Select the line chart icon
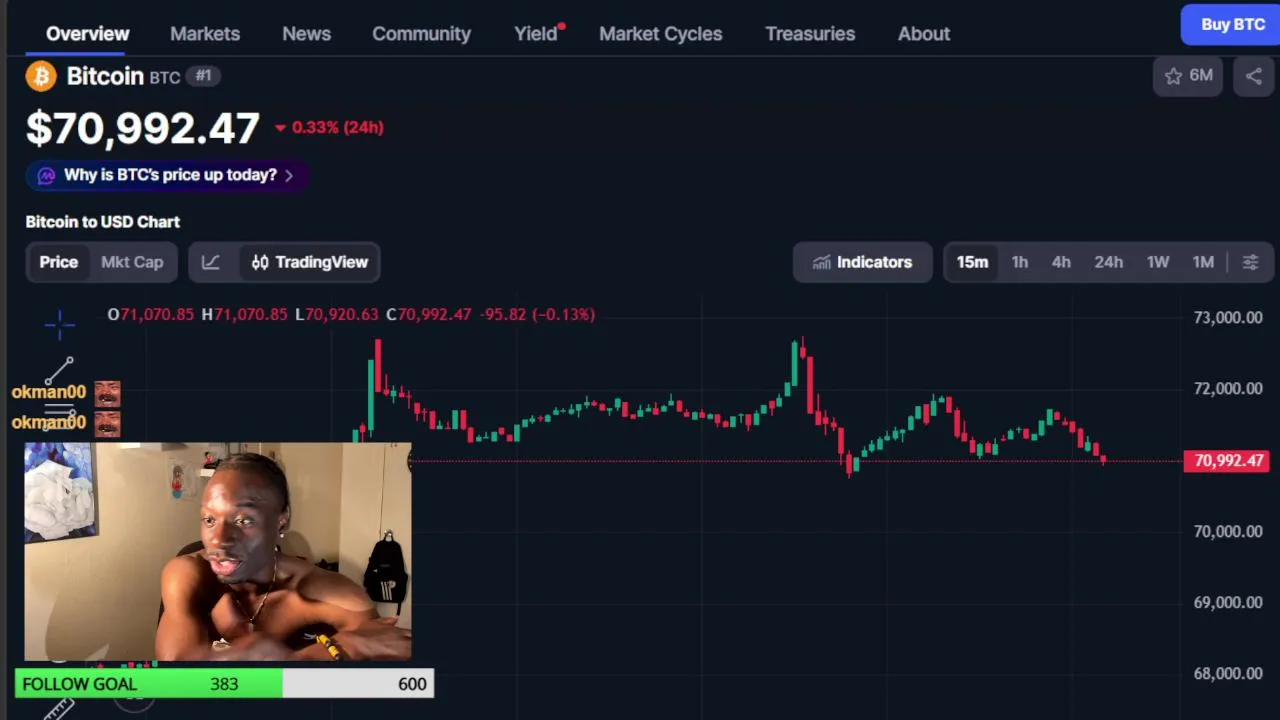The image size is (1280, 720). click(x=210, y=262)
